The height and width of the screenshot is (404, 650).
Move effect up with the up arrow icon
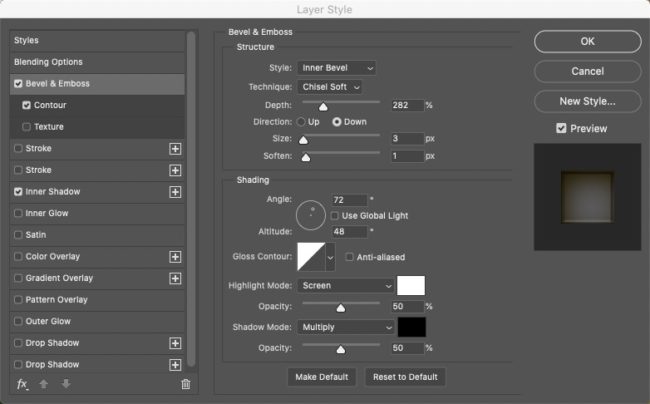(x=44, y=384)
